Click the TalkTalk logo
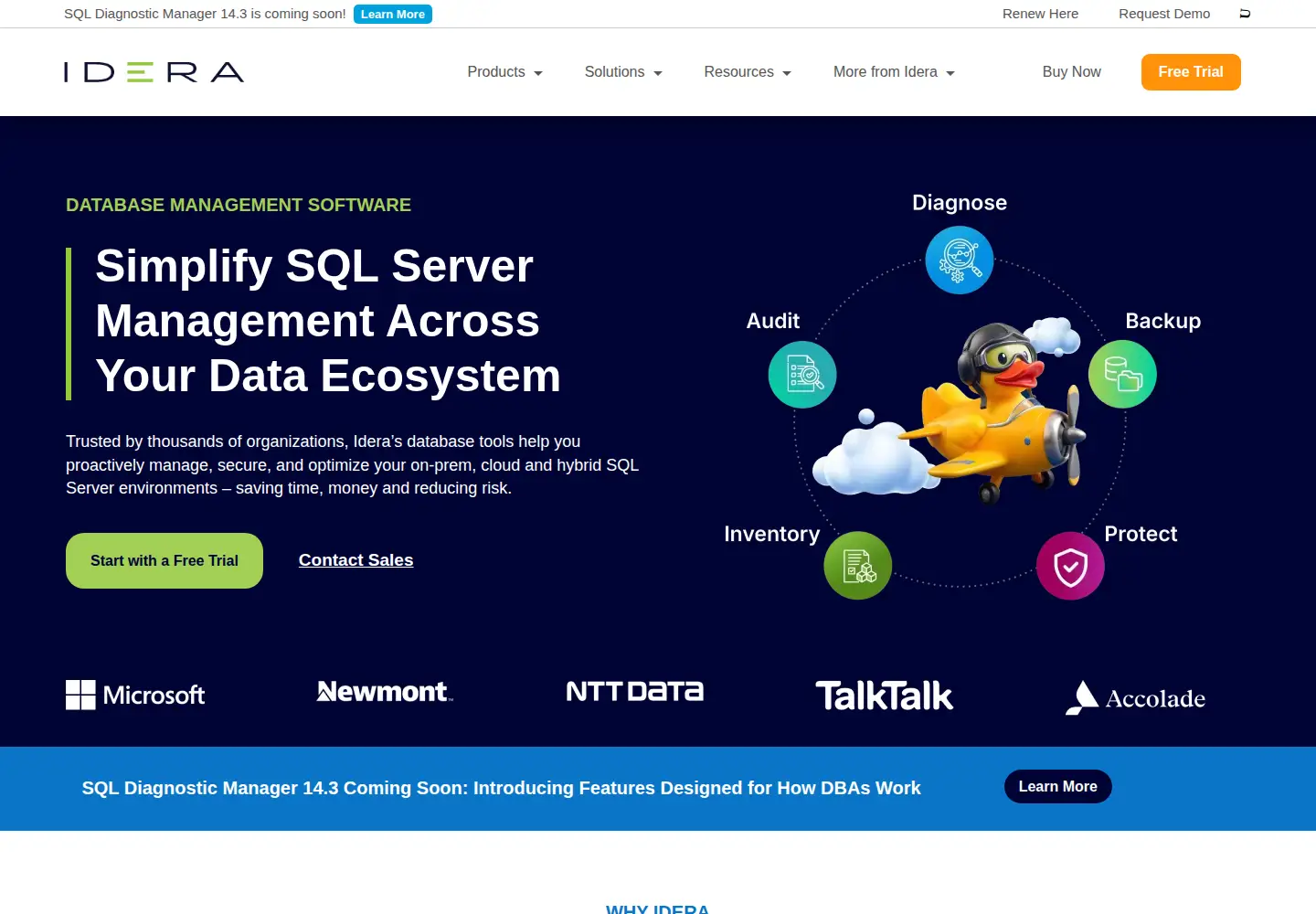 tap(884, 696)
